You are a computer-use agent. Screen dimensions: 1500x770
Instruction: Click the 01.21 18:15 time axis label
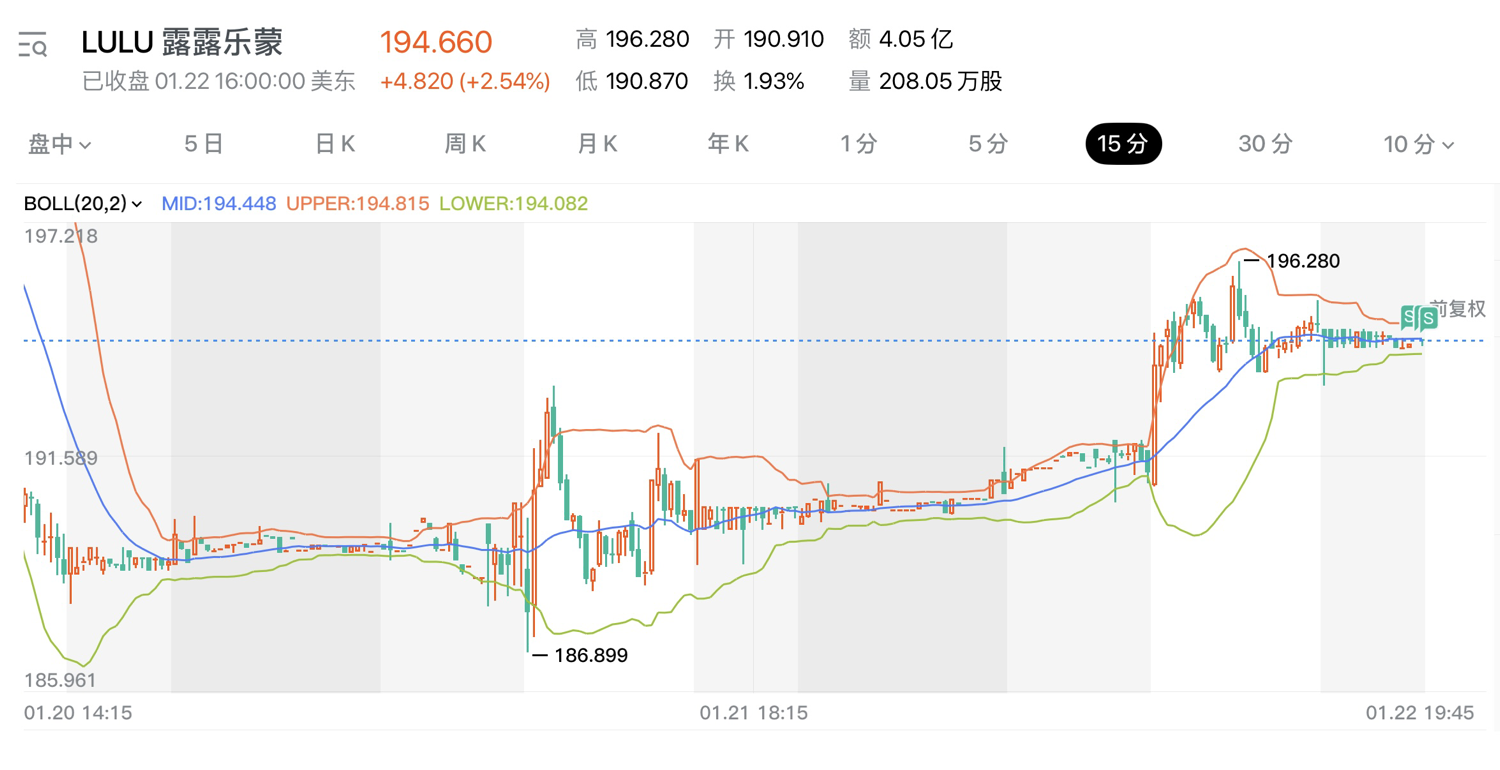(753, 713)
